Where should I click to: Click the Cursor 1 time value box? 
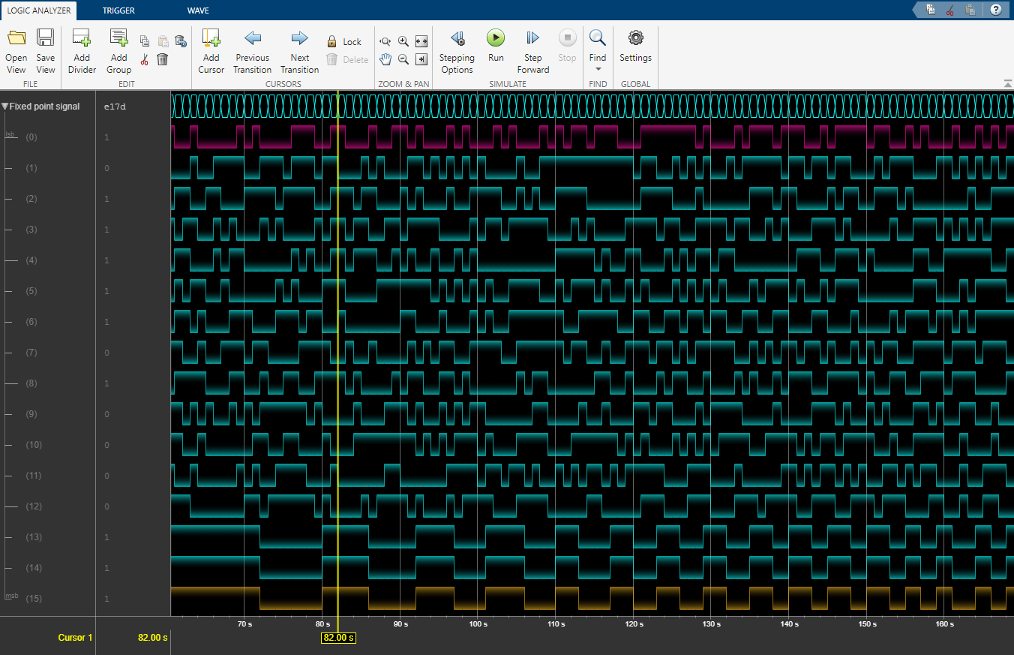pyautogui.click(x=151, y=636)
